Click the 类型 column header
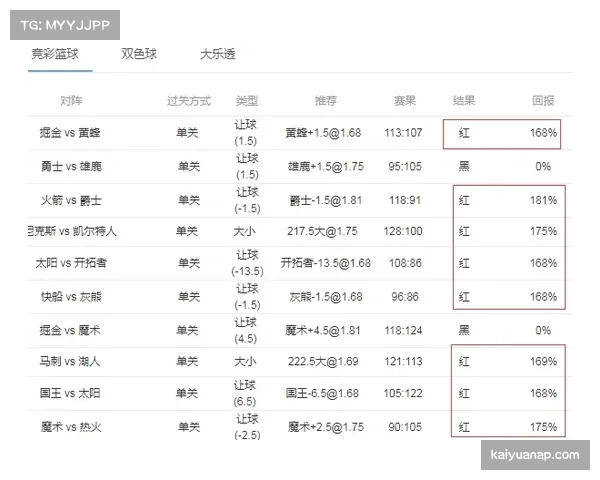The height and width of the screenshot is (480, 600). [x=247, y=101]
